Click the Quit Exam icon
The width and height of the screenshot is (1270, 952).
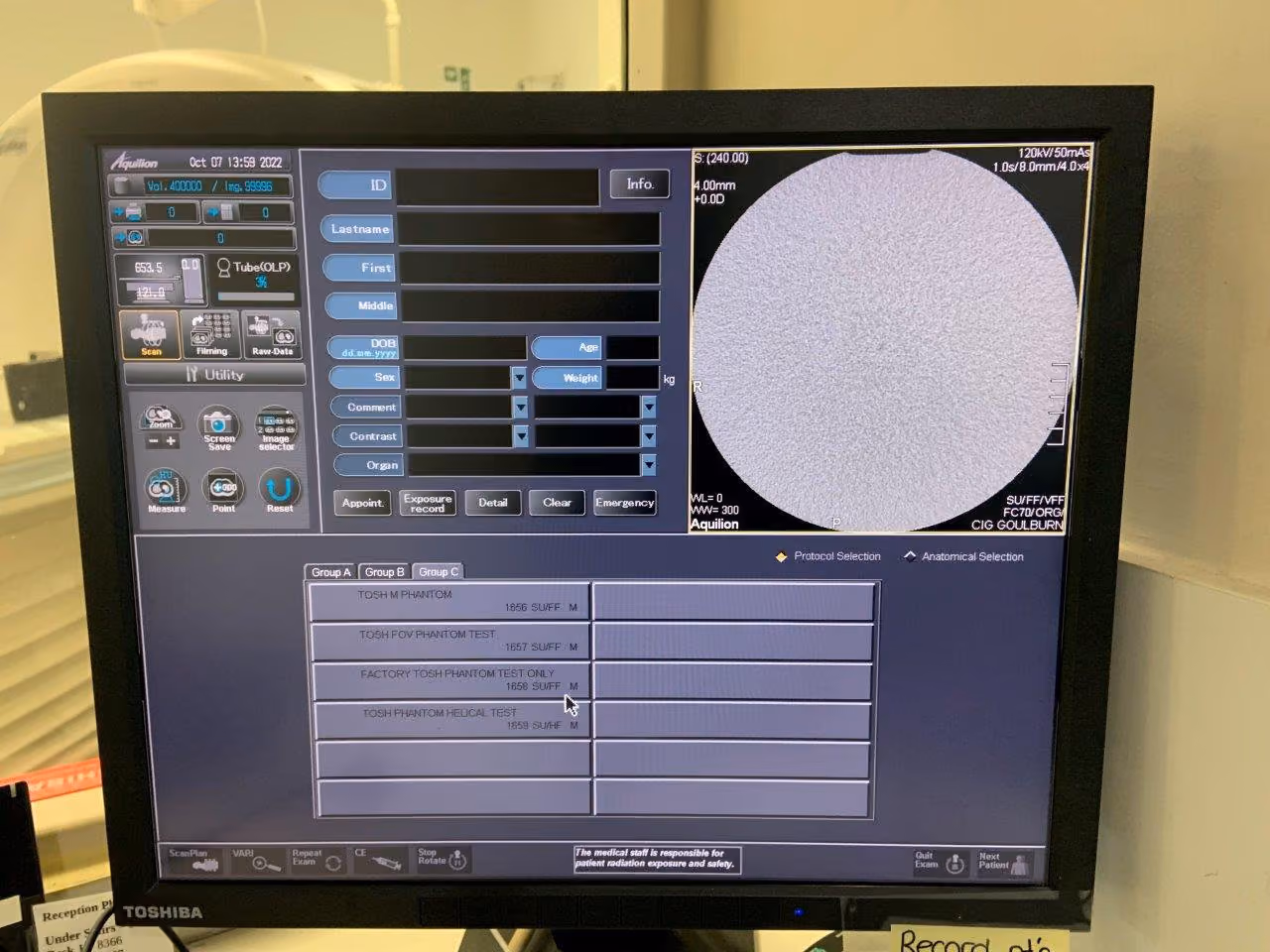[941, 862]
